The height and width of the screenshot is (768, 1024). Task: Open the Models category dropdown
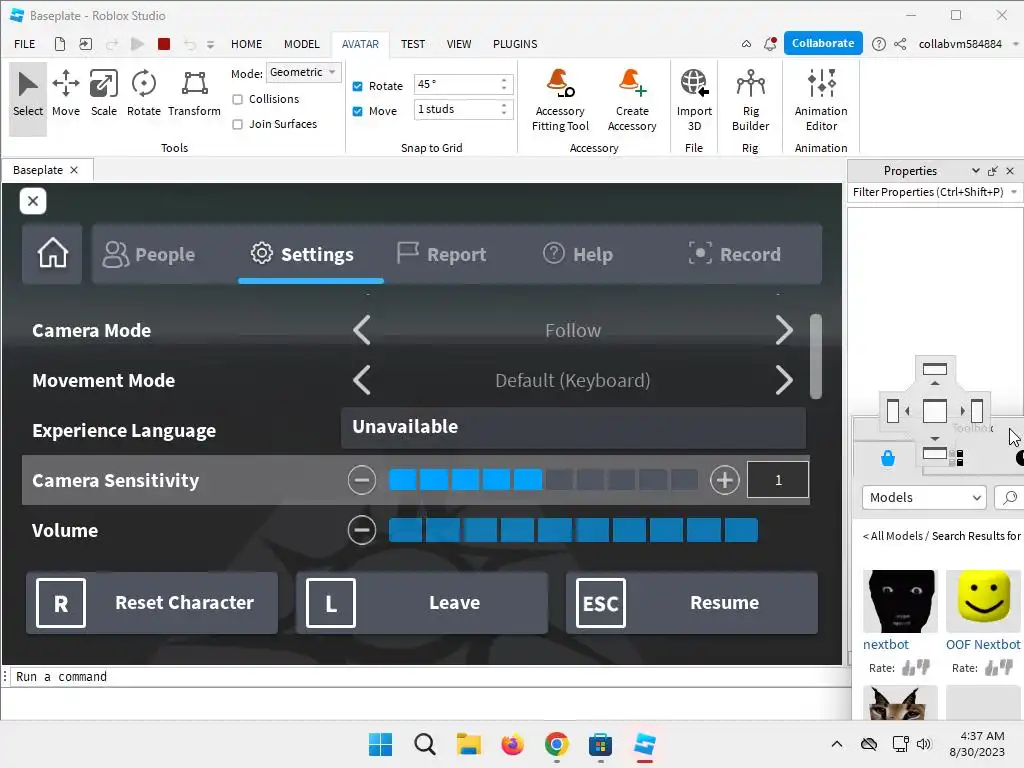[923, 498]
